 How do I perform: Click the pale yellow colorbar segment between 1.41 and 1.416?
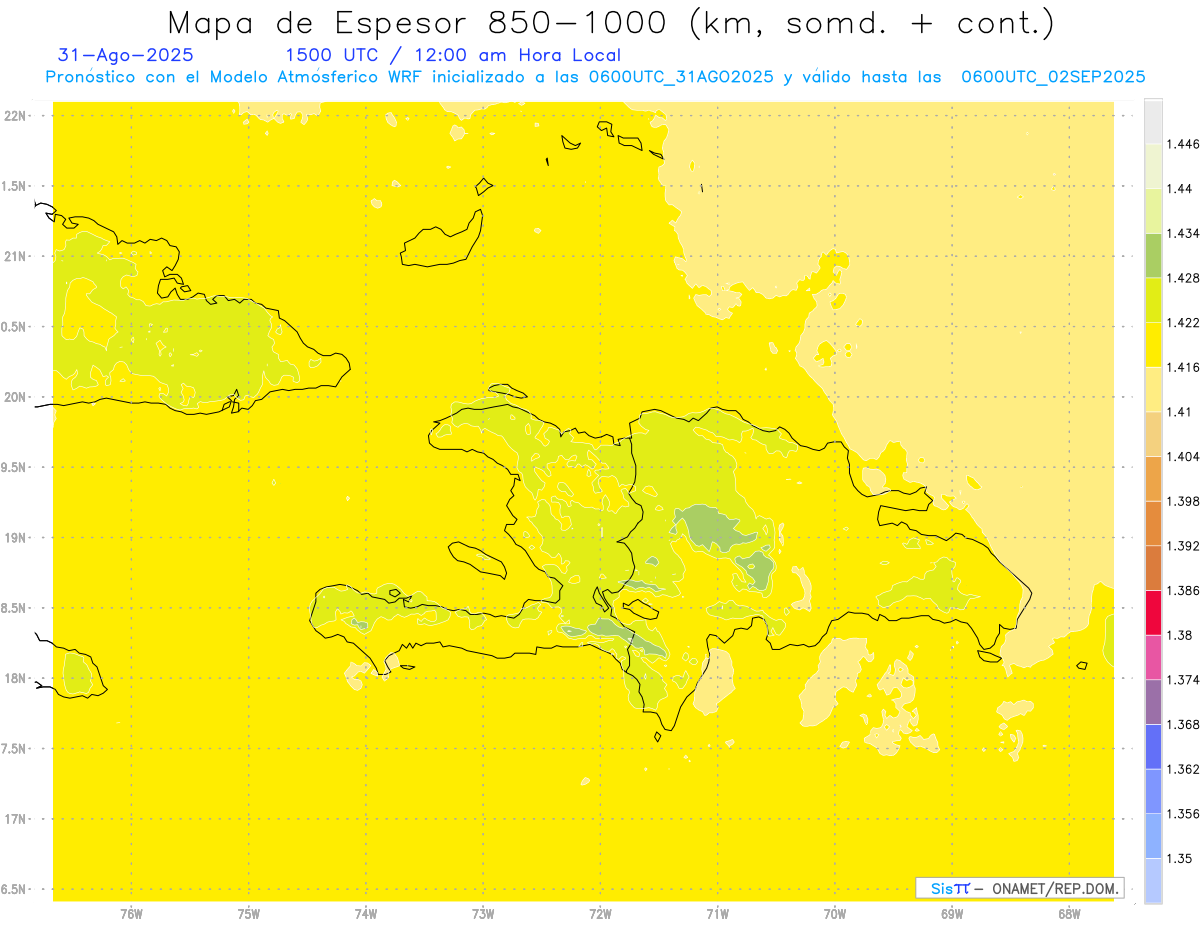point(1153,389)
